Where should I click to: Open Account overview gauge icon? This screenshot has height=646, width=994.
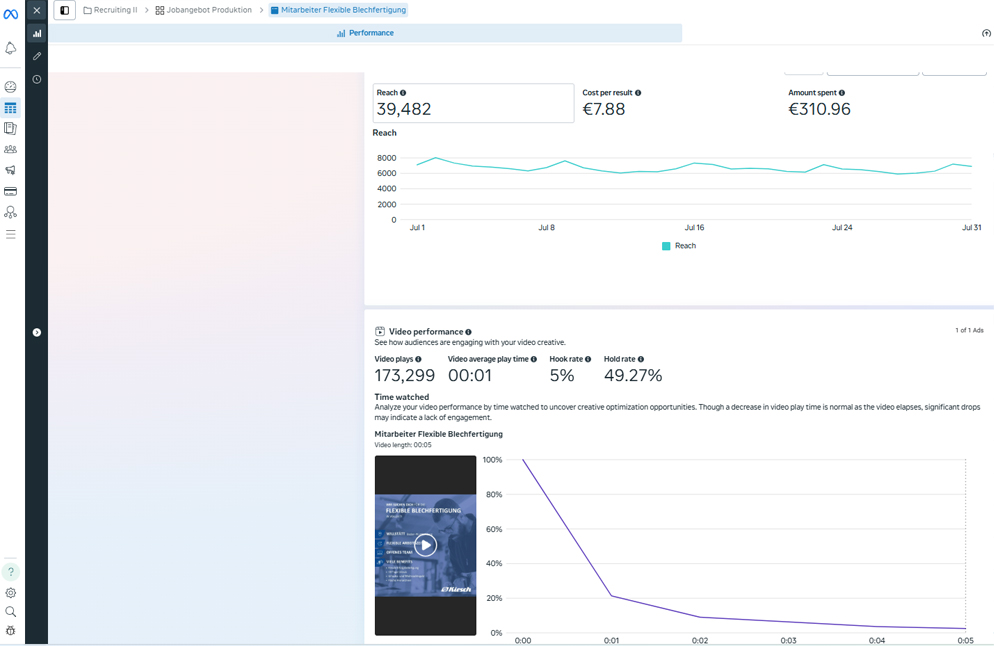point(11,87)
